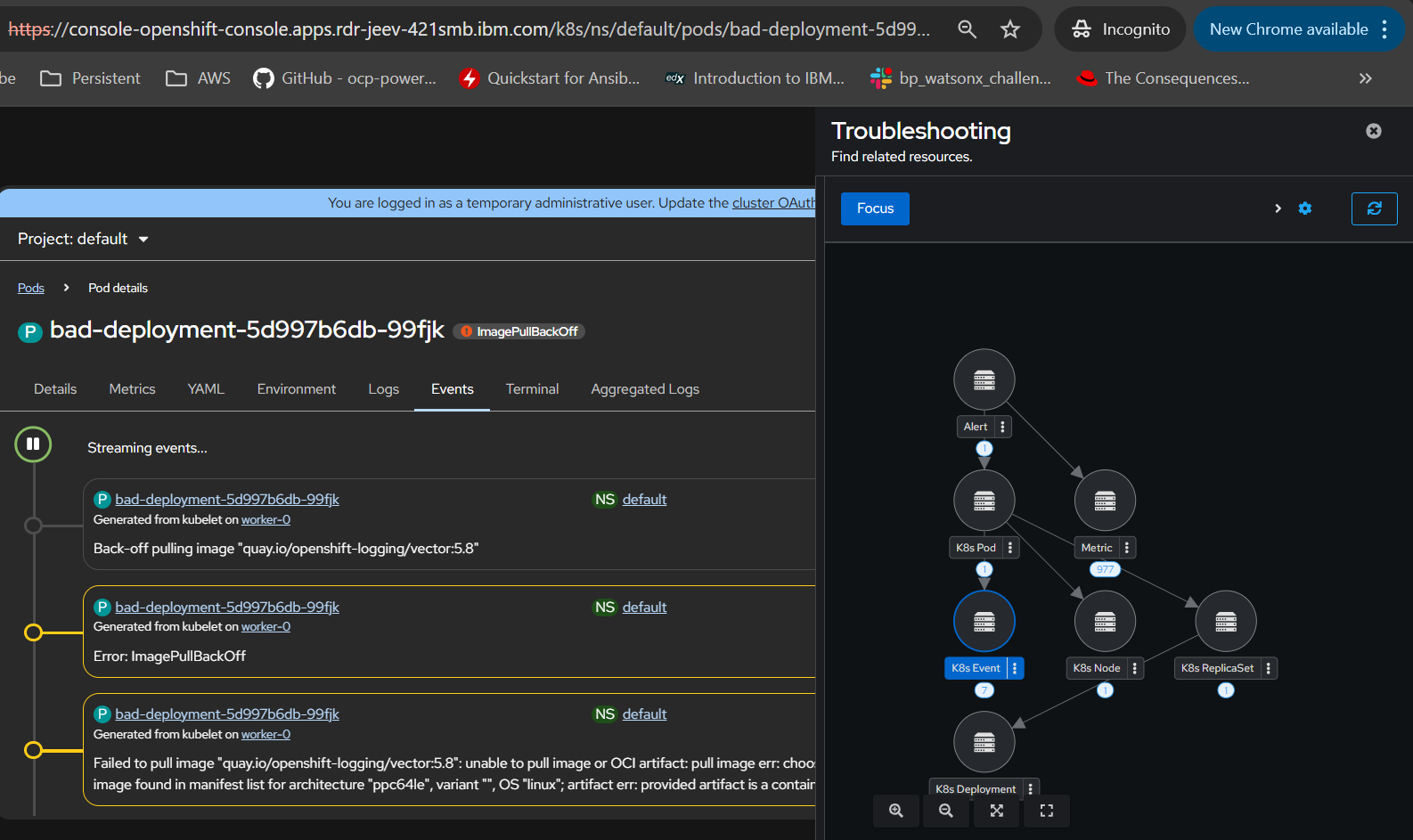Open the Project: default dropdown

[x=83, y=239]
